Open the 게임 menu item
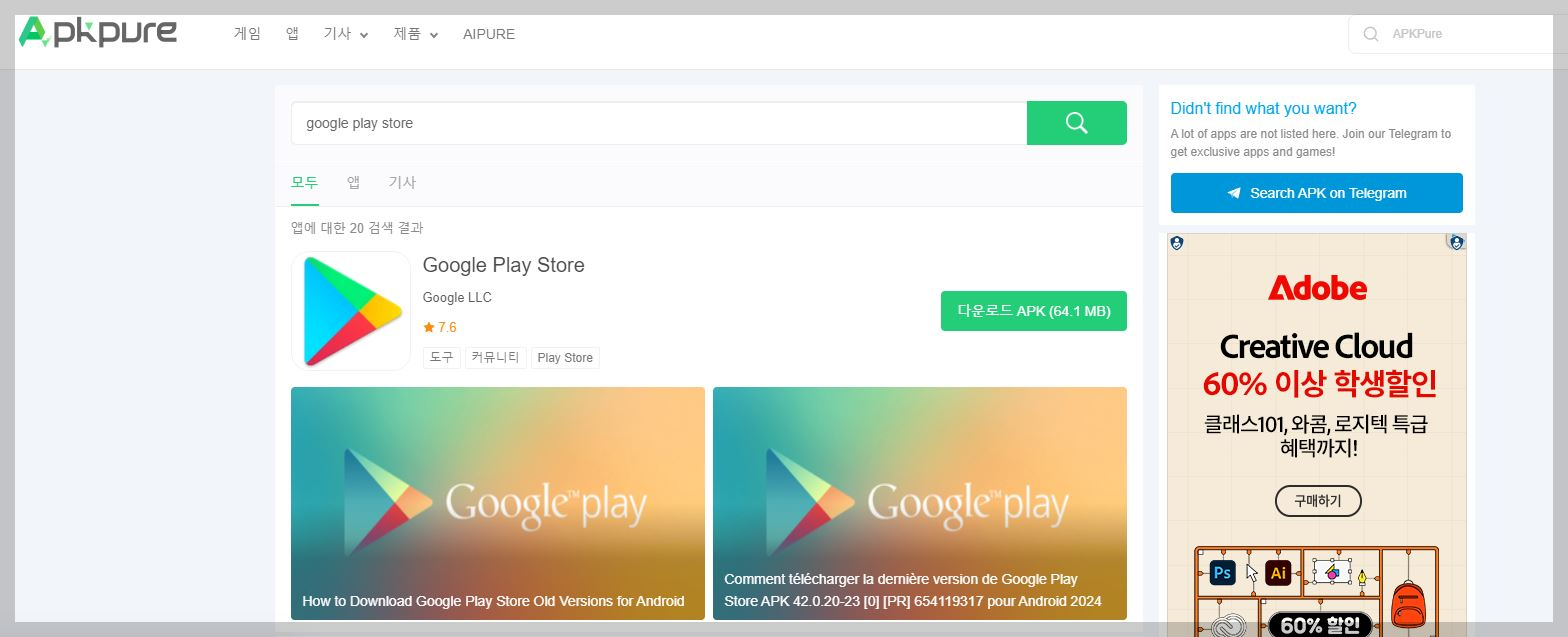1568x637 pixels. (x=247, y=34)
